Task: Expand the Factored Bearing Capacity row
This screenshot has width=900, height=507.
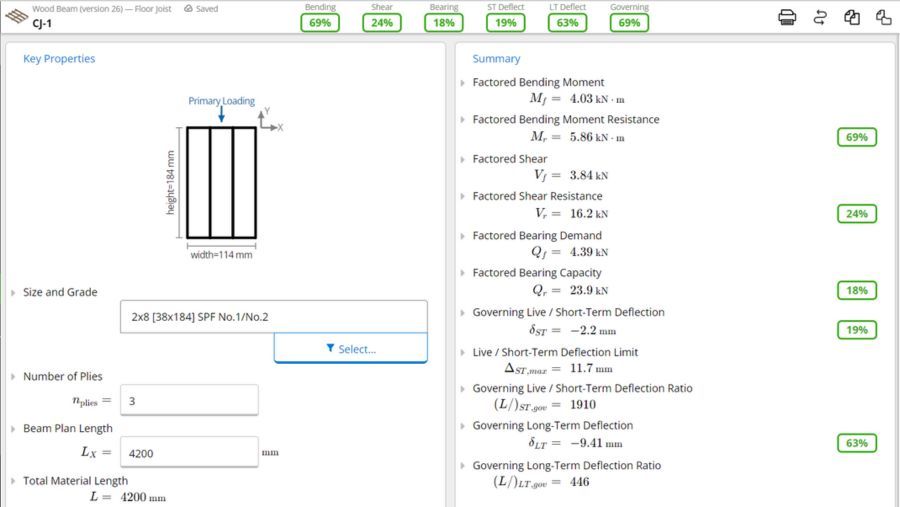Action: tap(463, 273)
